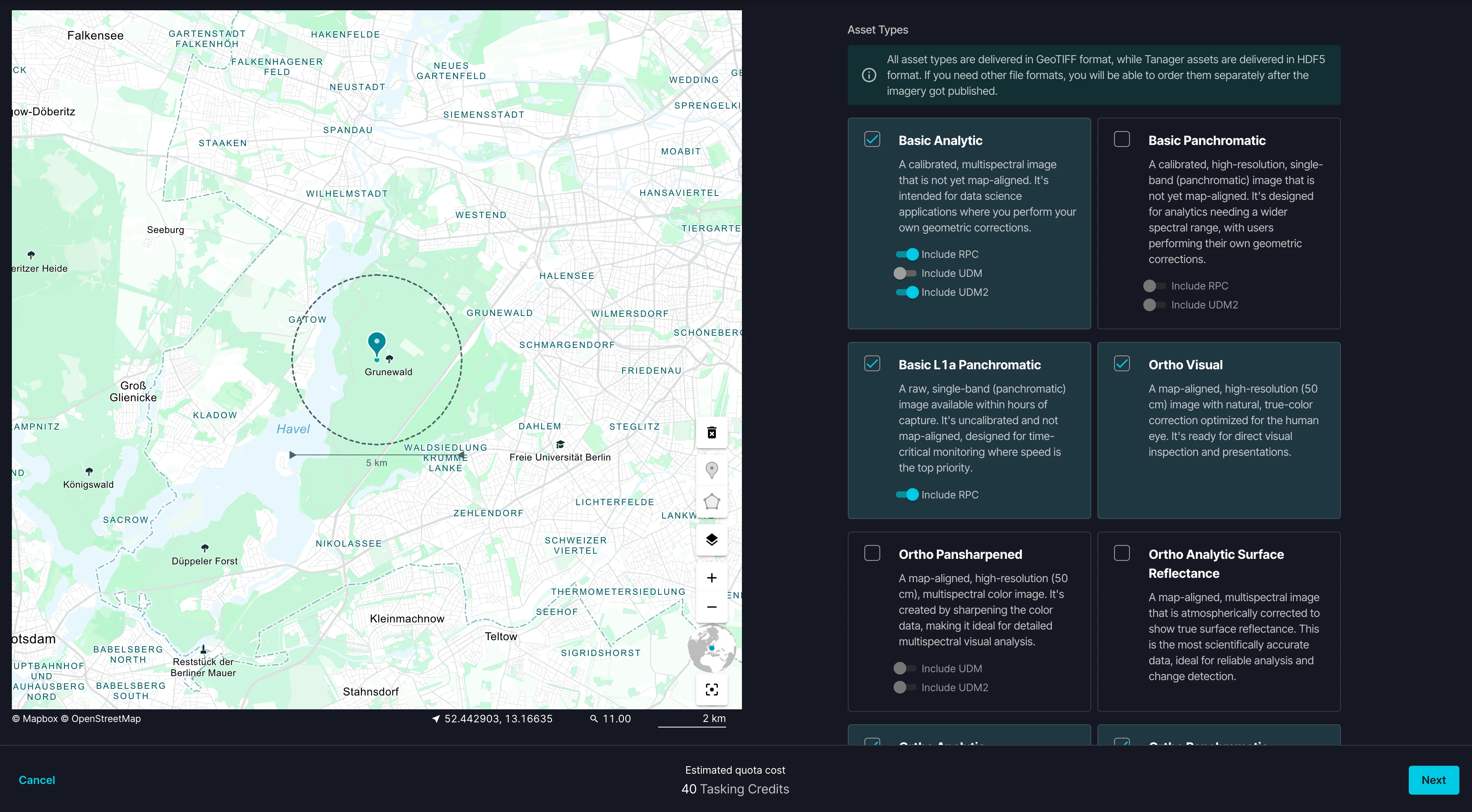Zoom out on the map
The width and height of the screenshot is (1472, 812).
coord(712,607)
